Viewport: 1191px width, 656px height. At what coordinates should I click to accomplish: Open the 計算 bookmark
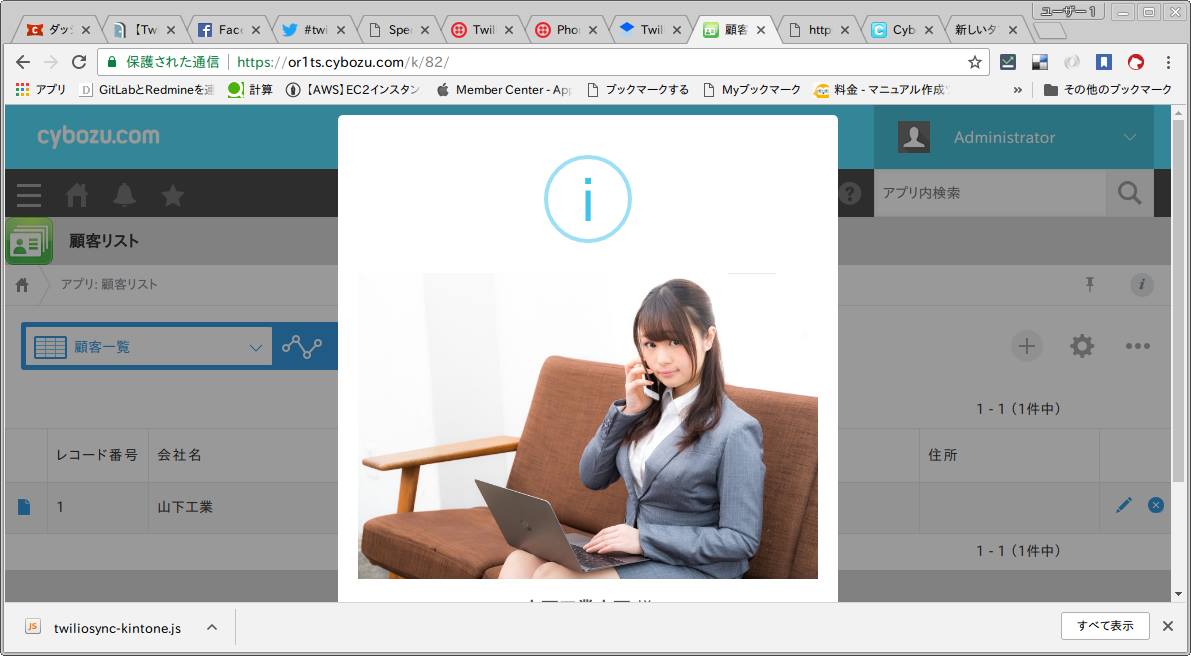[250, 90]
